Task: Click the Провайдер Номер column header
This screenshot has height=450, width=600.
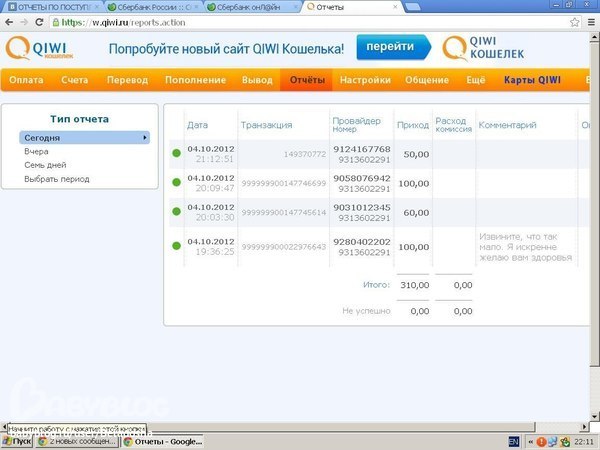Action: [356, 124]
